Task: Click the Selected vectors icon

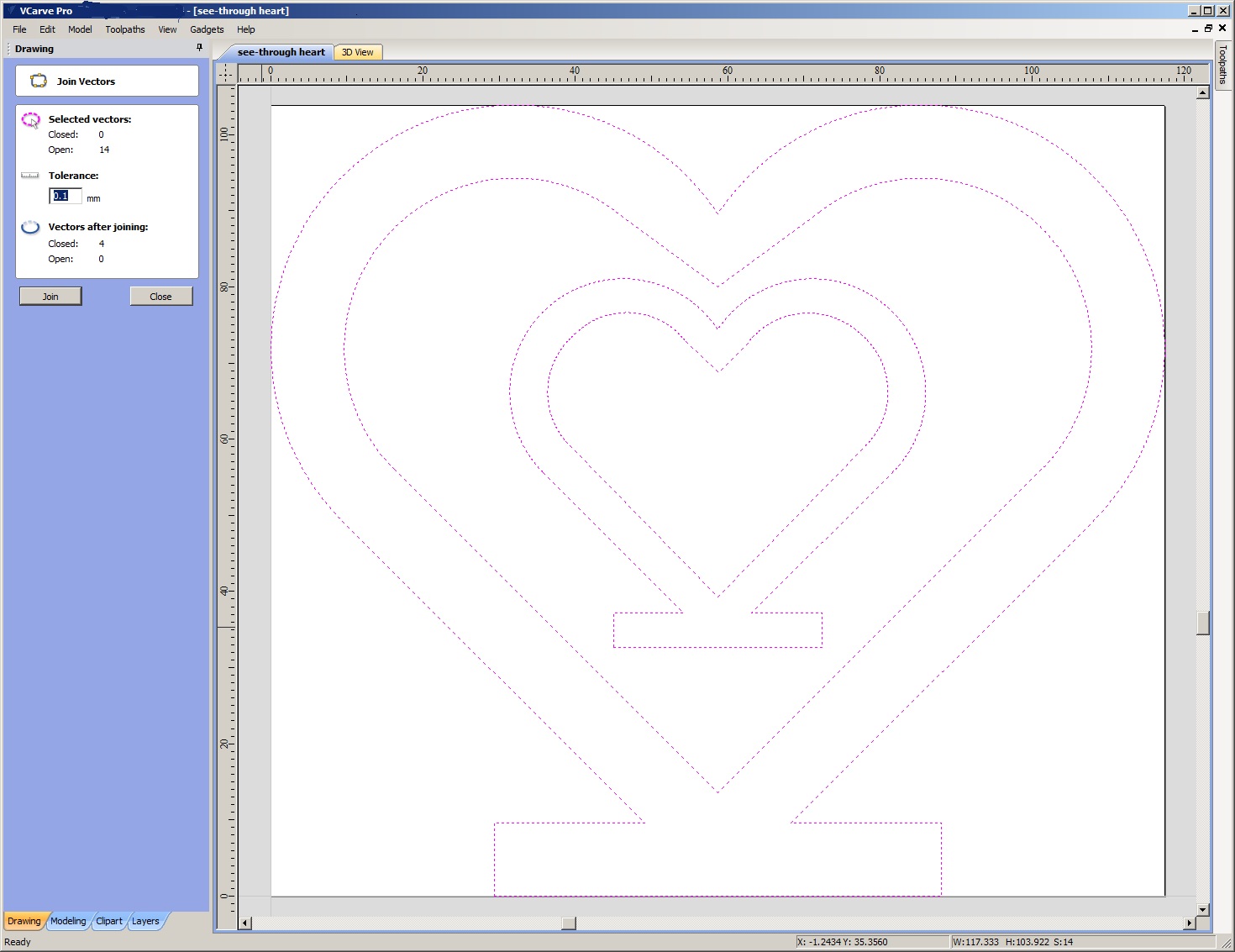Action: coord(31,120)
